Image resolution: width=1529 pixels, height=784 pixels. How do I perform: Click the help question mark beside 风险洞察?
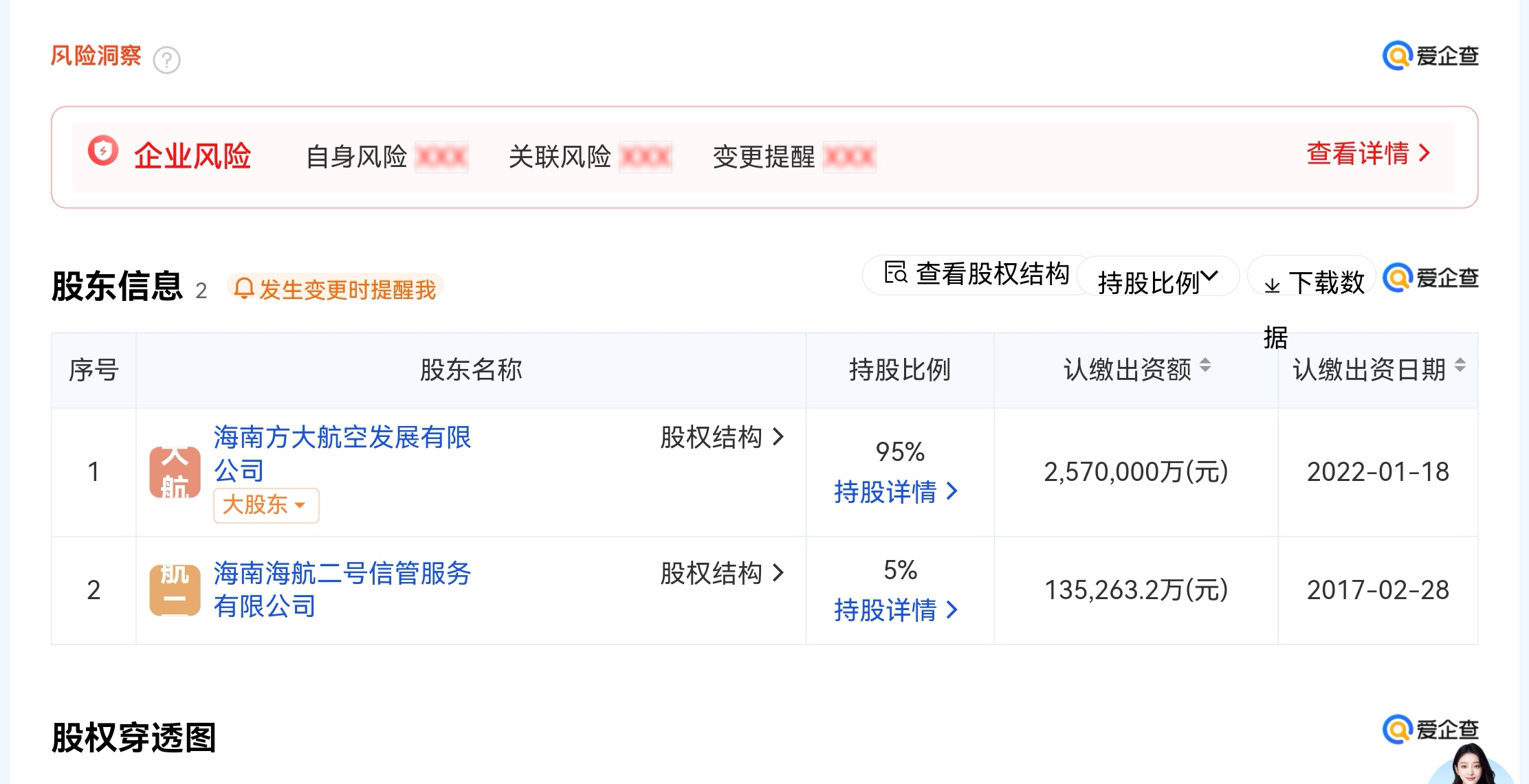(x=166, y=60)
